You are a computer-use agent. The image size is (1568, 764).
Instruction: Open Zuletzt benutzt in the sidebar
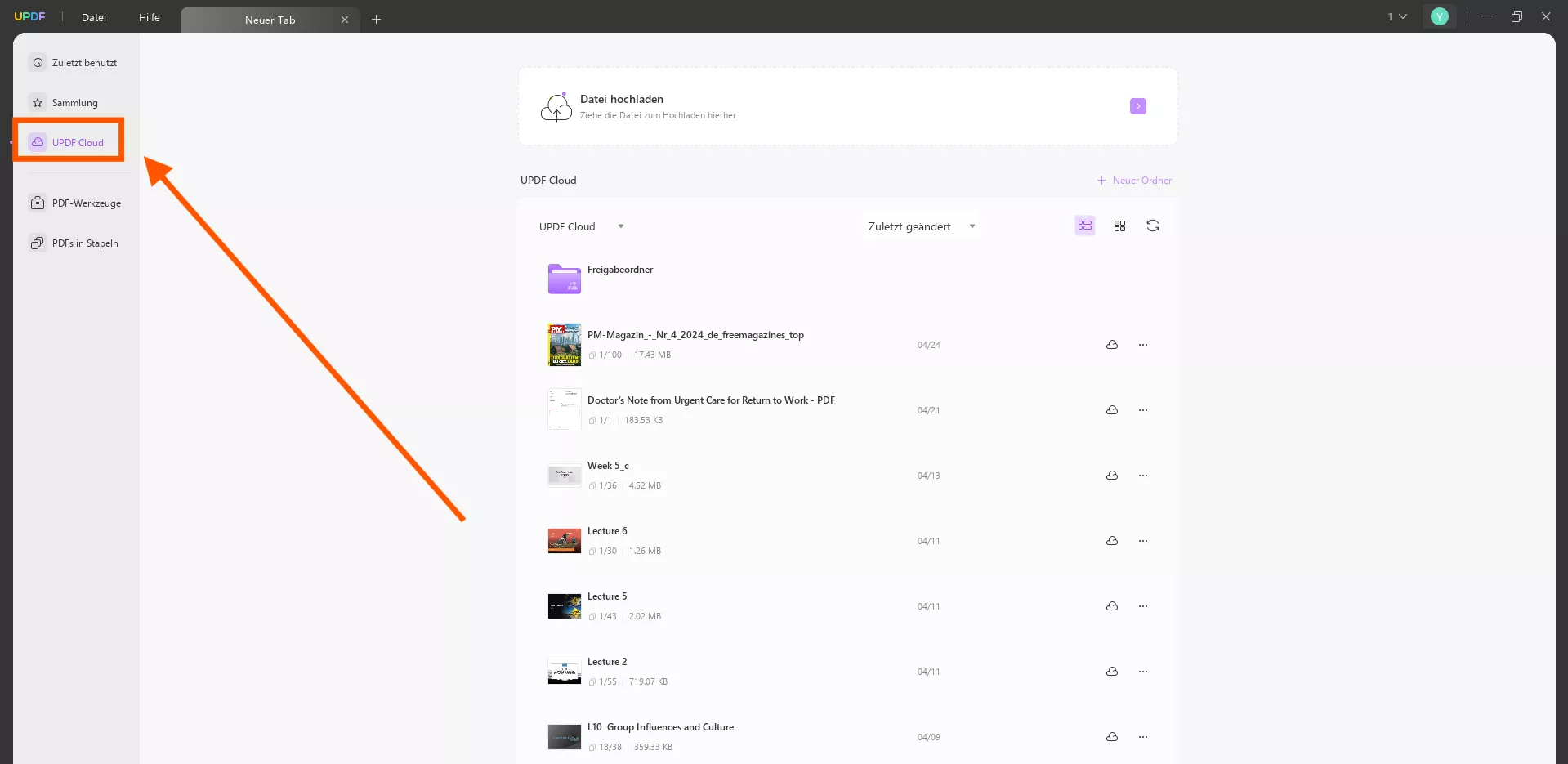(74, 63)
